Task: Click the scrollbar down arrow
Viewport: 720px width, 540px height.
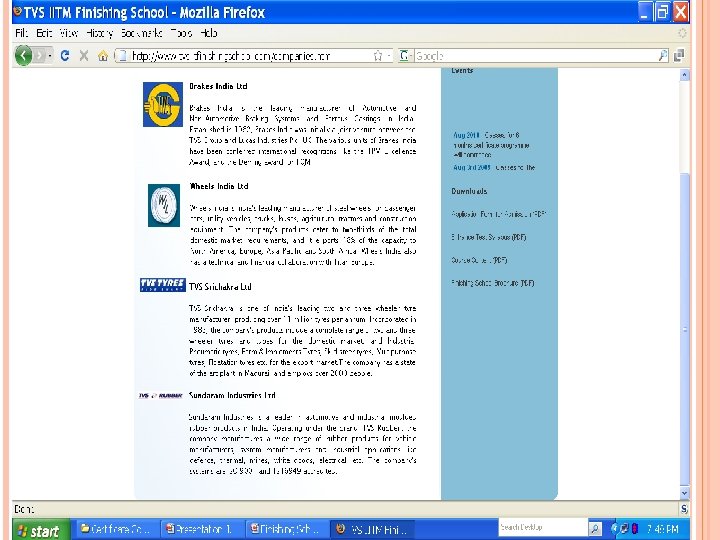Action: (684, 493)
